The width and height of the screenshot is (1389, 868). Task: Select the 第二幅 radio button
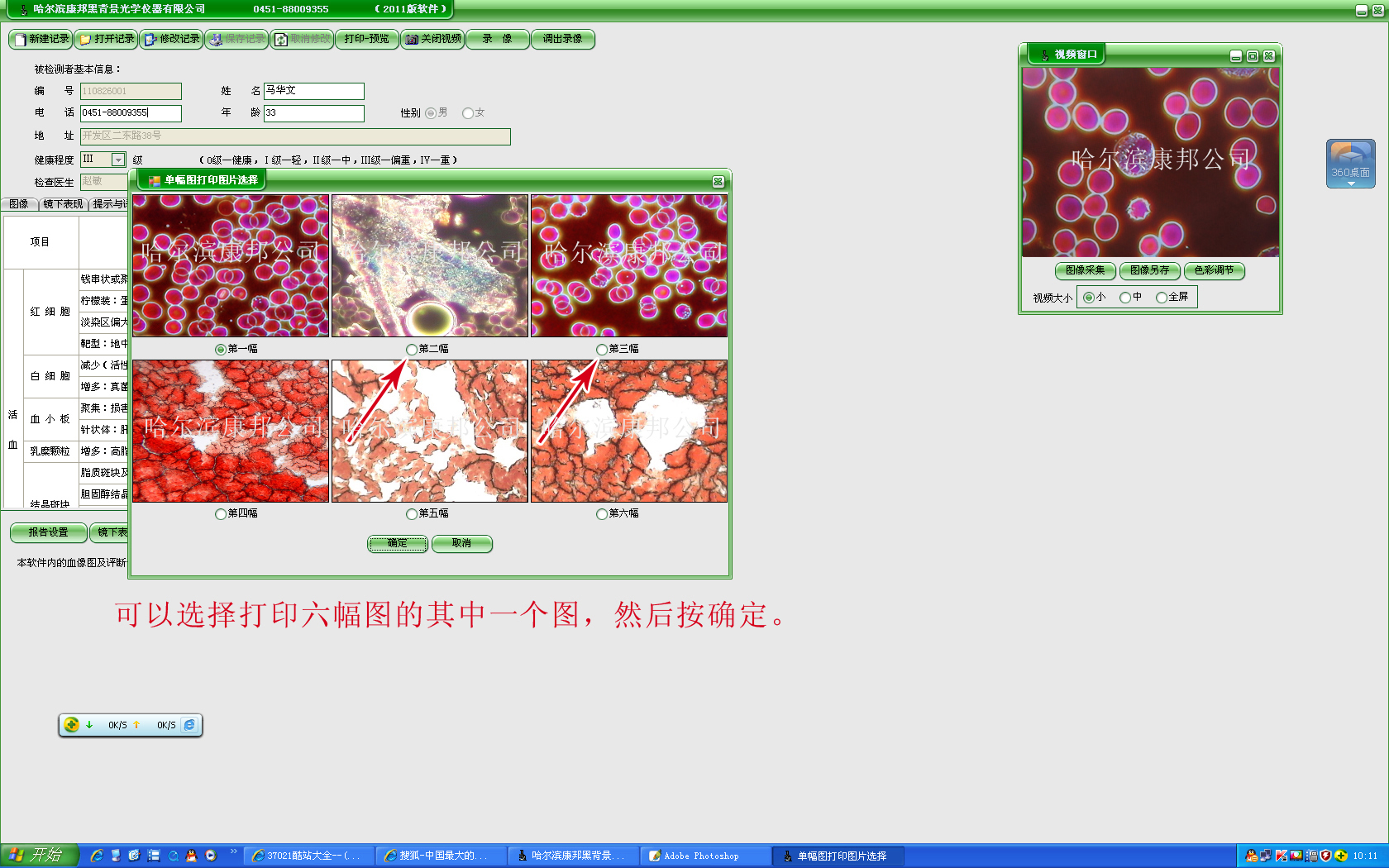pyautogui.click(x=412, y=350)
